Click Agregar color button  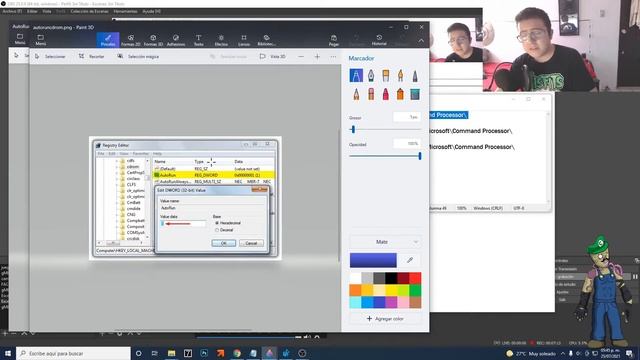coord(384,319)
